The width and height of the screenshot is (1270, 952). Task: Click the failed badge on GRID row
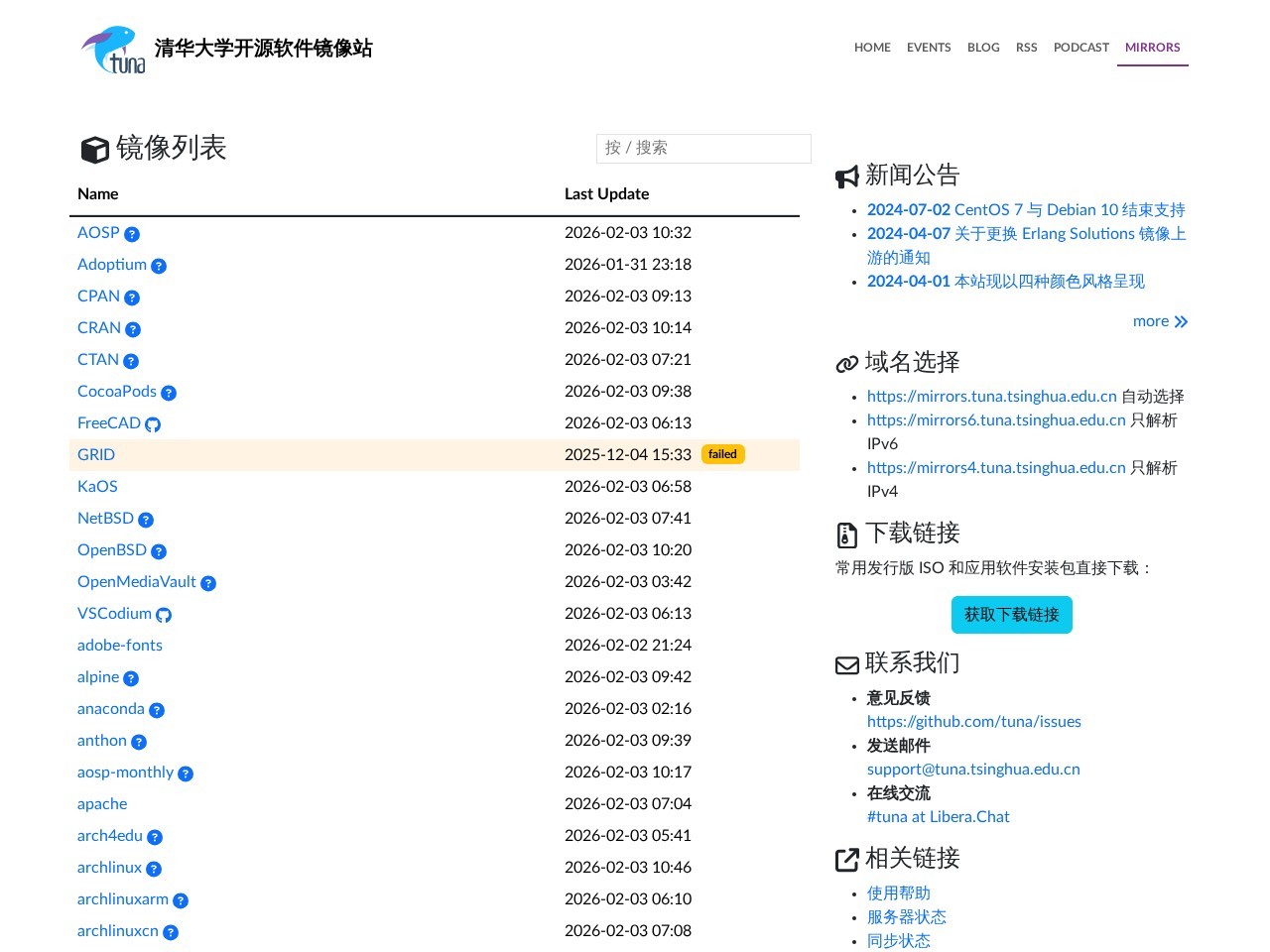[x=722, y=454]
